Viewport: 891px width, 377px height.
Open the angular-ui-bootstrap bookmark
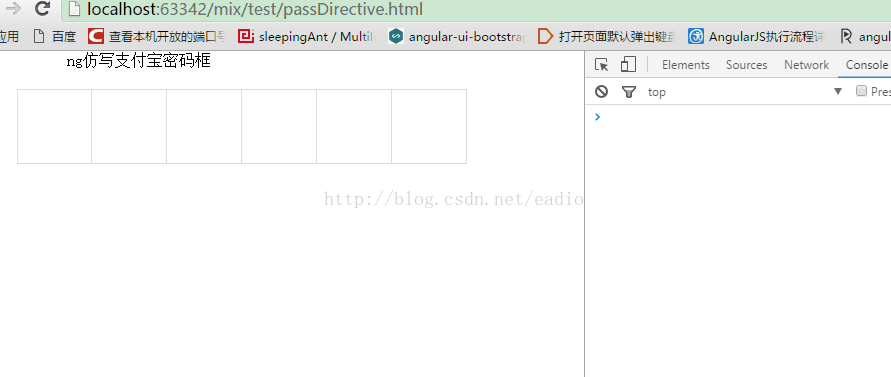point(457,36)
